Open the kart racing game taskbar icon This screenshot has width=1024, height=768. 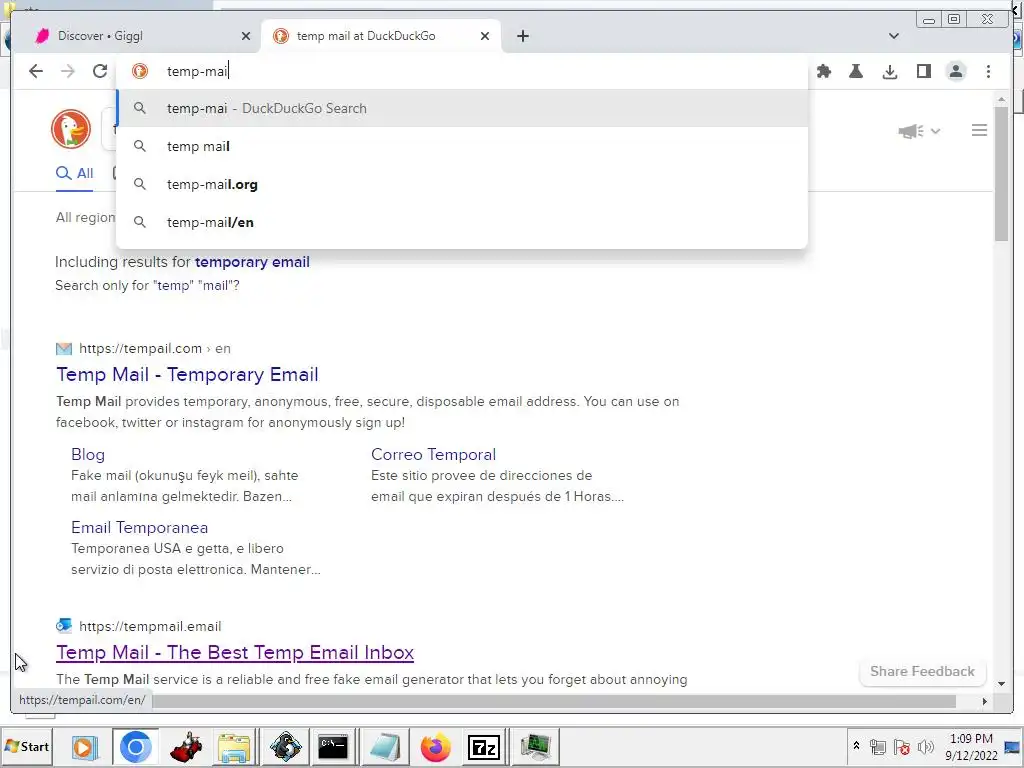[x=186, y=746]
